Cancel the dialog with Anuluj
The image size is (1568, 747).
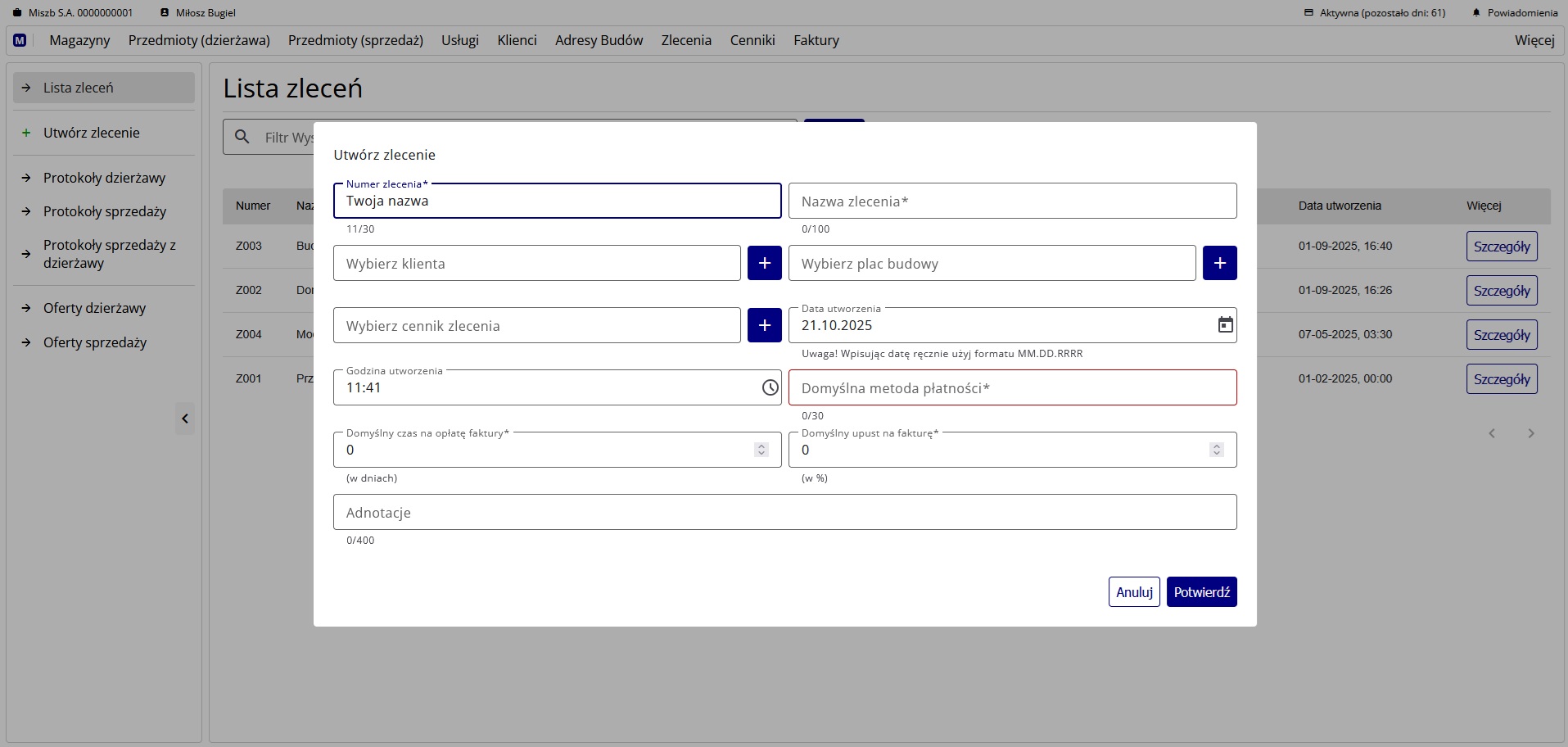pos(1133,592)
